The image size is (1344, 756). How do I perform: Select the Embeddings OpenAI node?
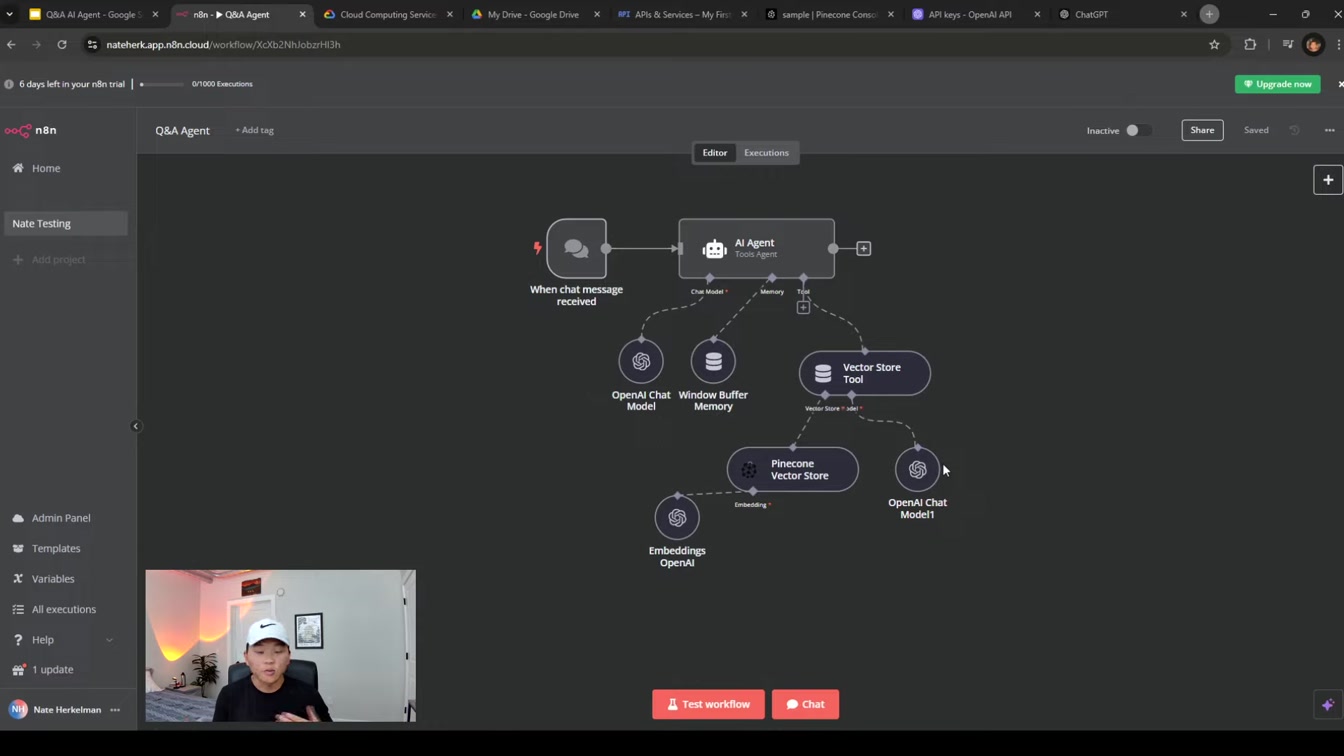coord(677,517)
